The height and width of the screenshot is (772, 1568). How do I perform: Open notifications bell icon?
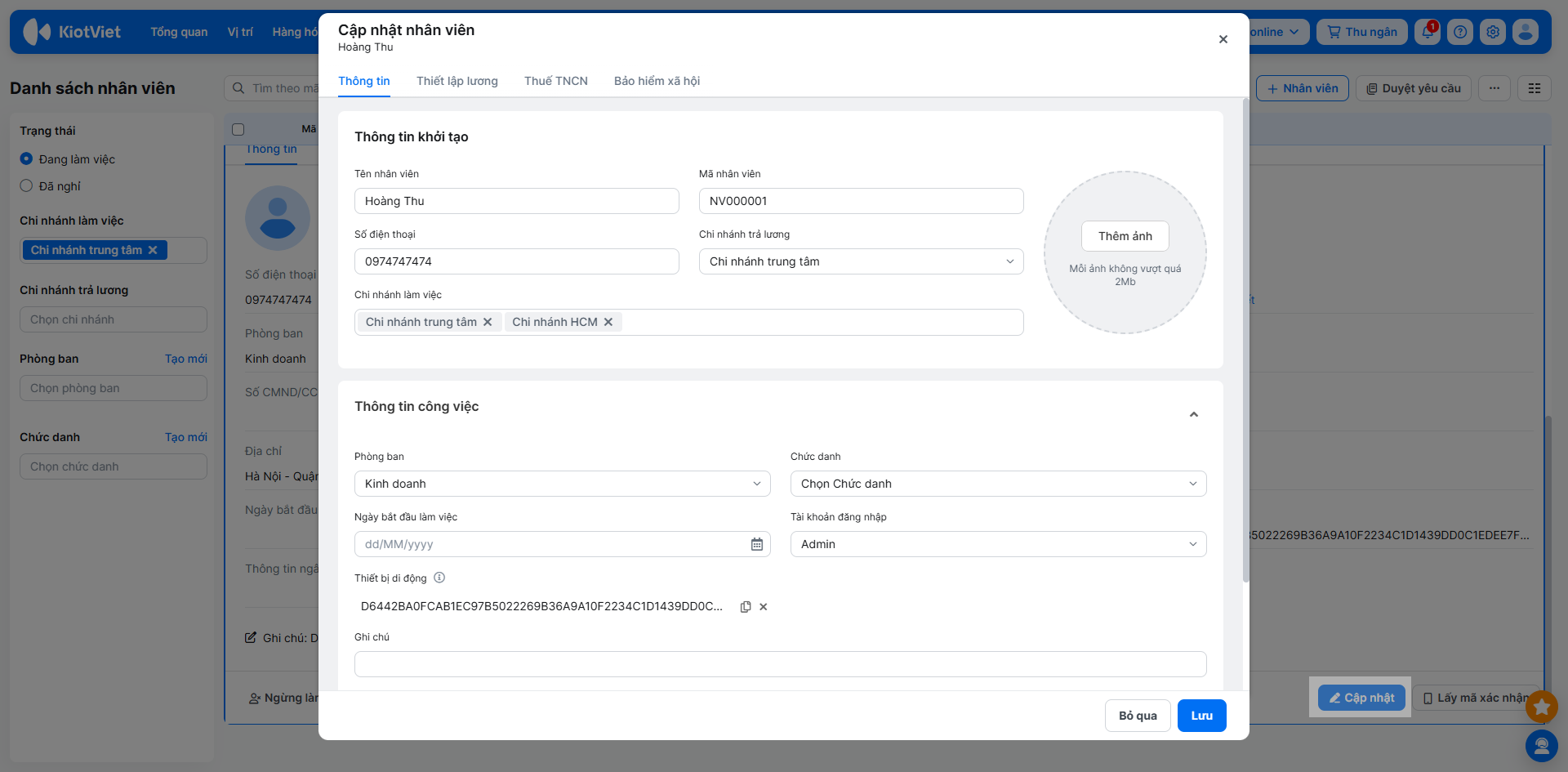point(1428,32)
